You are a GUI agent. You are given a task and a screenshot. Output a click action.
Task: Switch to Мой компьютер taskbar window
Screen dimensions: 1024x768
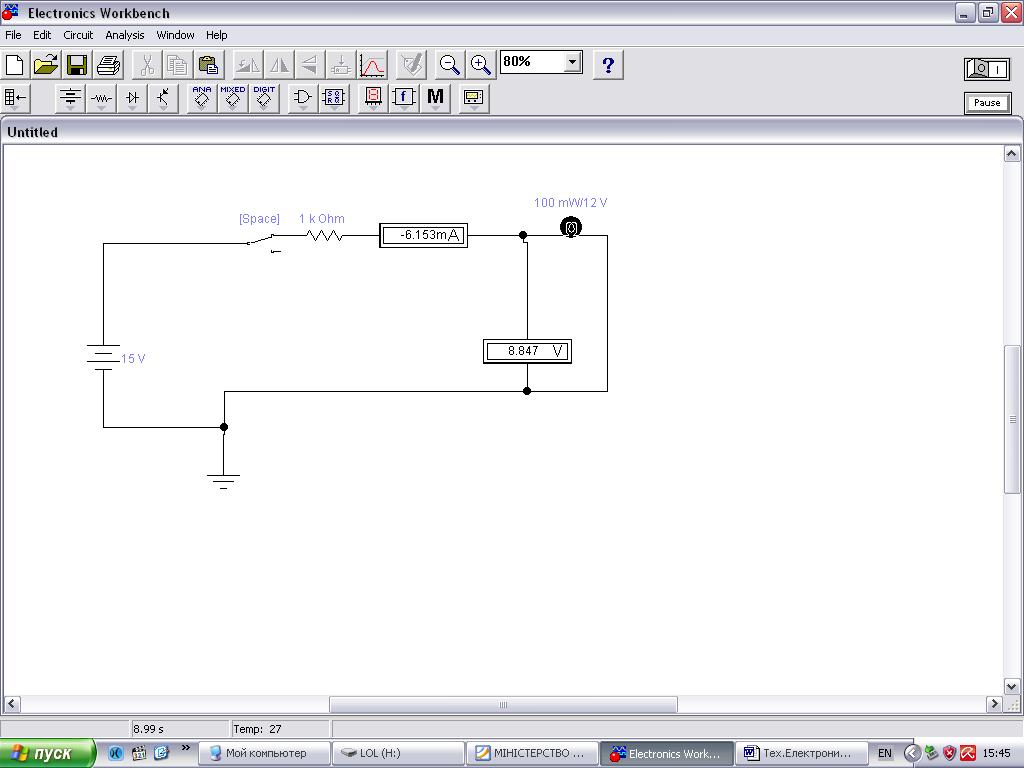(x=264, y=753)
